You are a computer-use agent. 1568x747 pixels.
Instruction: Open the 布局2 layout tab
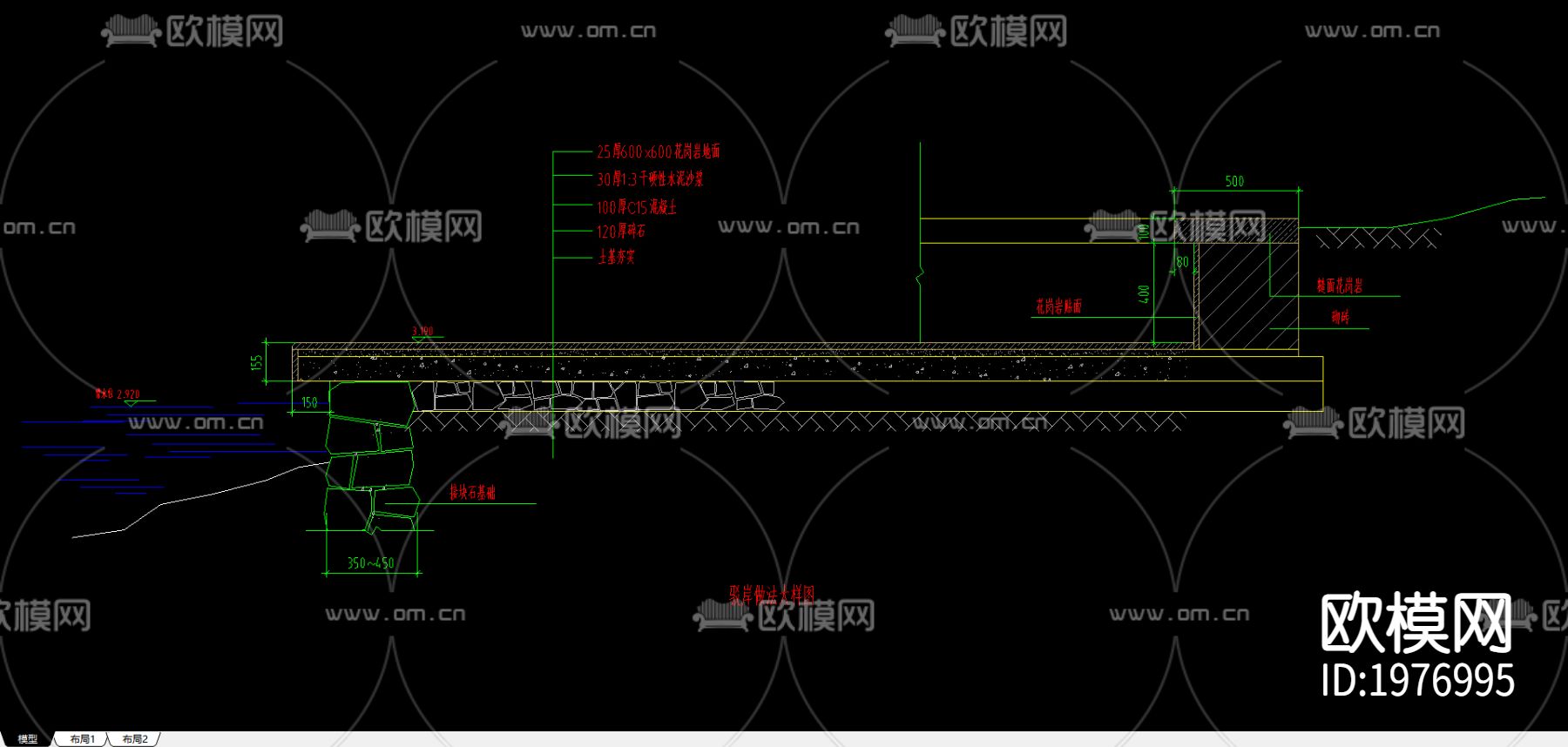pos(135,739)
